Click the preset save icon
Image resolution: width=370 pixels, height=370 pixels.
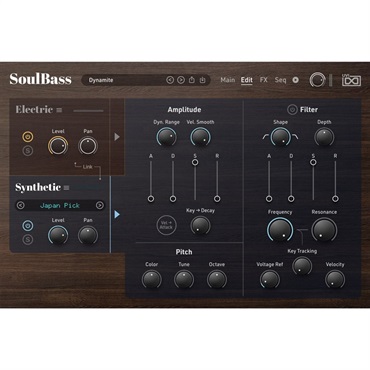click(x=202, y=80)
